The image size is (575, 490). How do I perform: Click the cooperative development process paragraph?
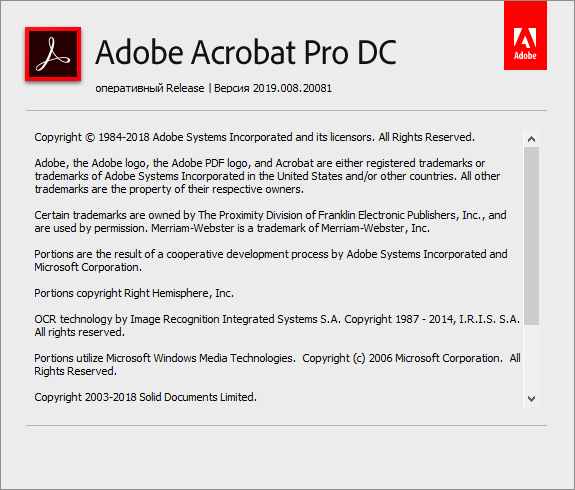click(x=271, y=260)
